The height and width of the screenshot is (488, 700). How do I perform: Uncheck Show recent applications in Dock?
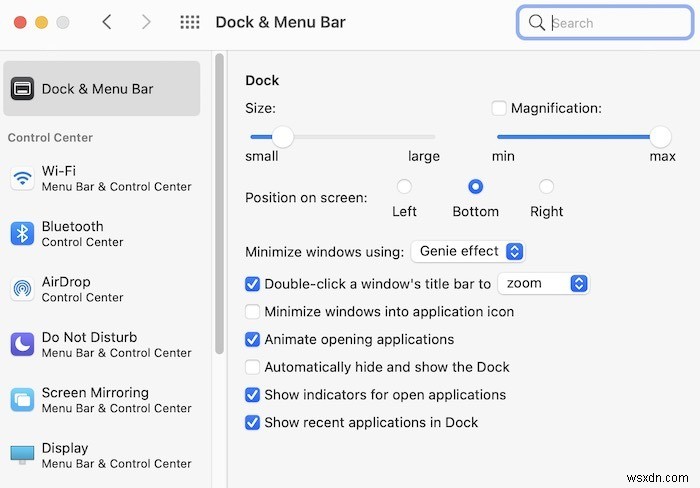coord(253,422)
